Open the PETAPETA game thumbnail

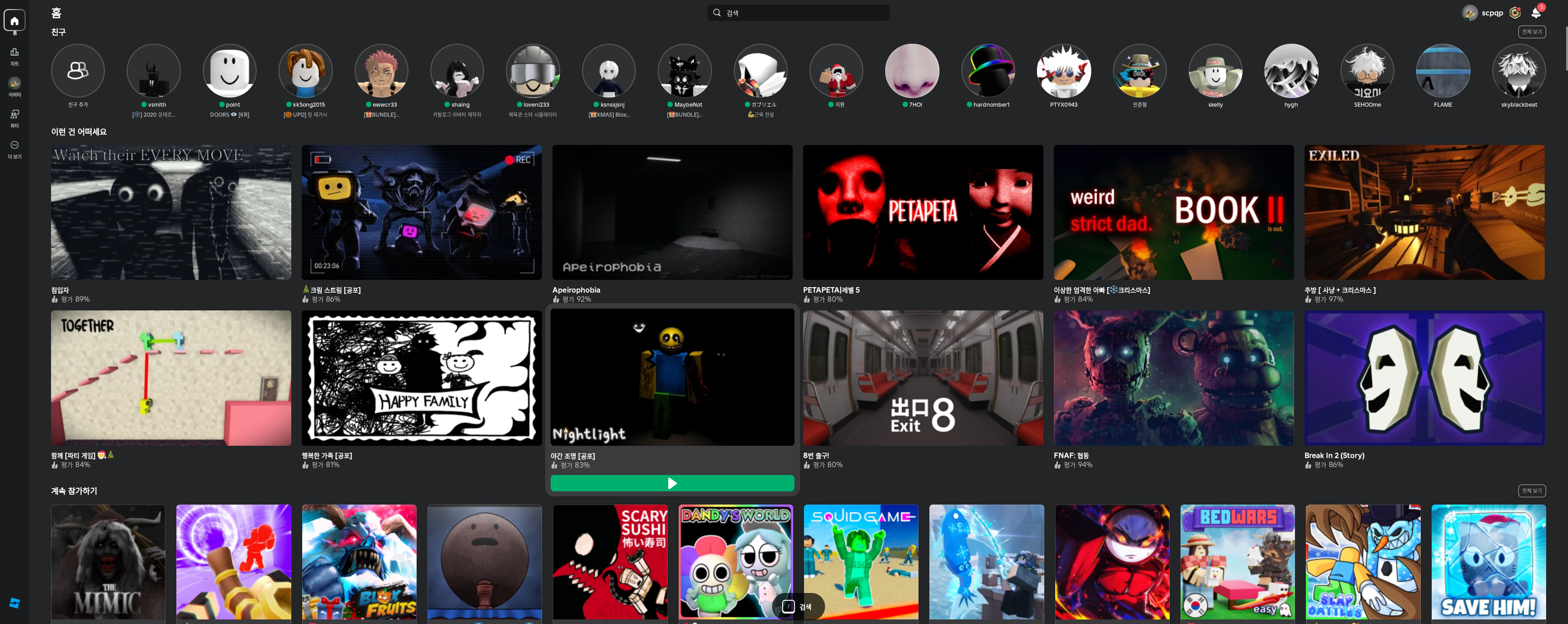point(923,212)
